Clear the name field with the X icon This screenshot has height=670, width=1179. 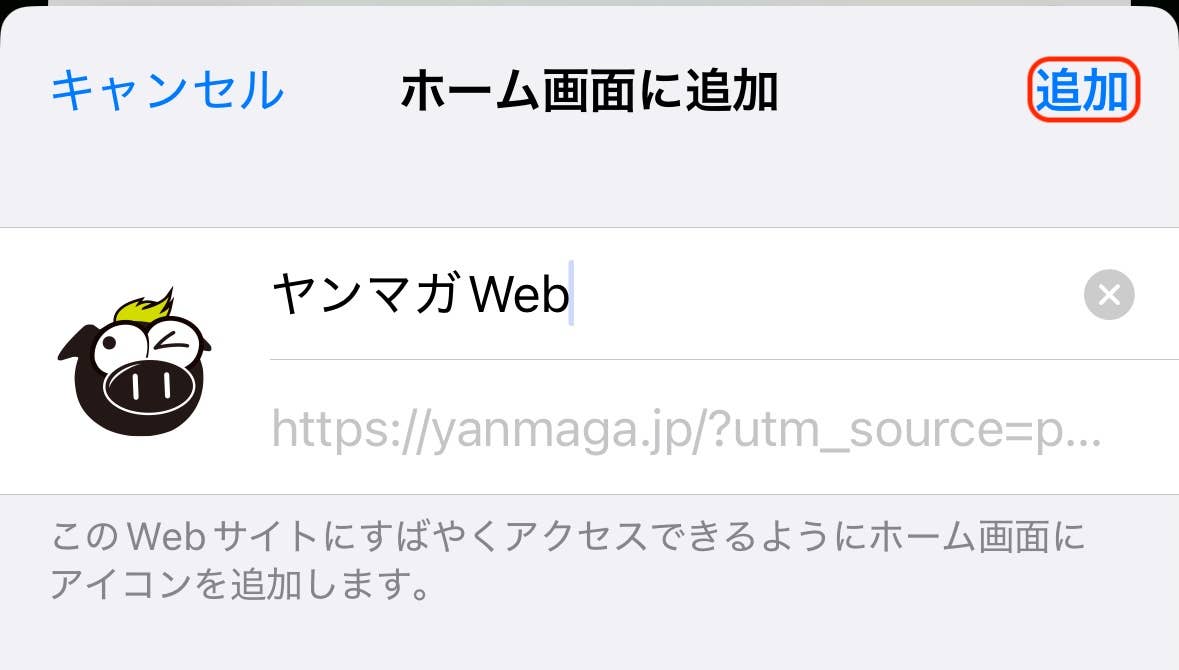click(1109, 295)
